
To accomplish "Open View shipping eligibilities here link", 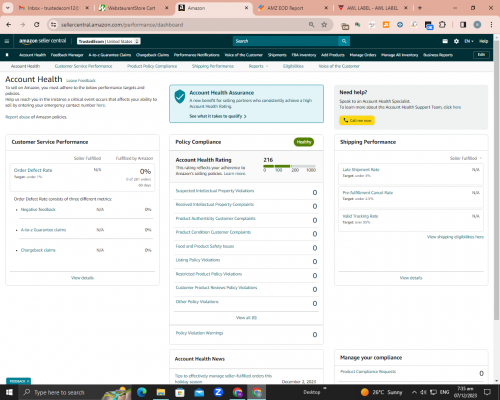I will click(455, 237).
